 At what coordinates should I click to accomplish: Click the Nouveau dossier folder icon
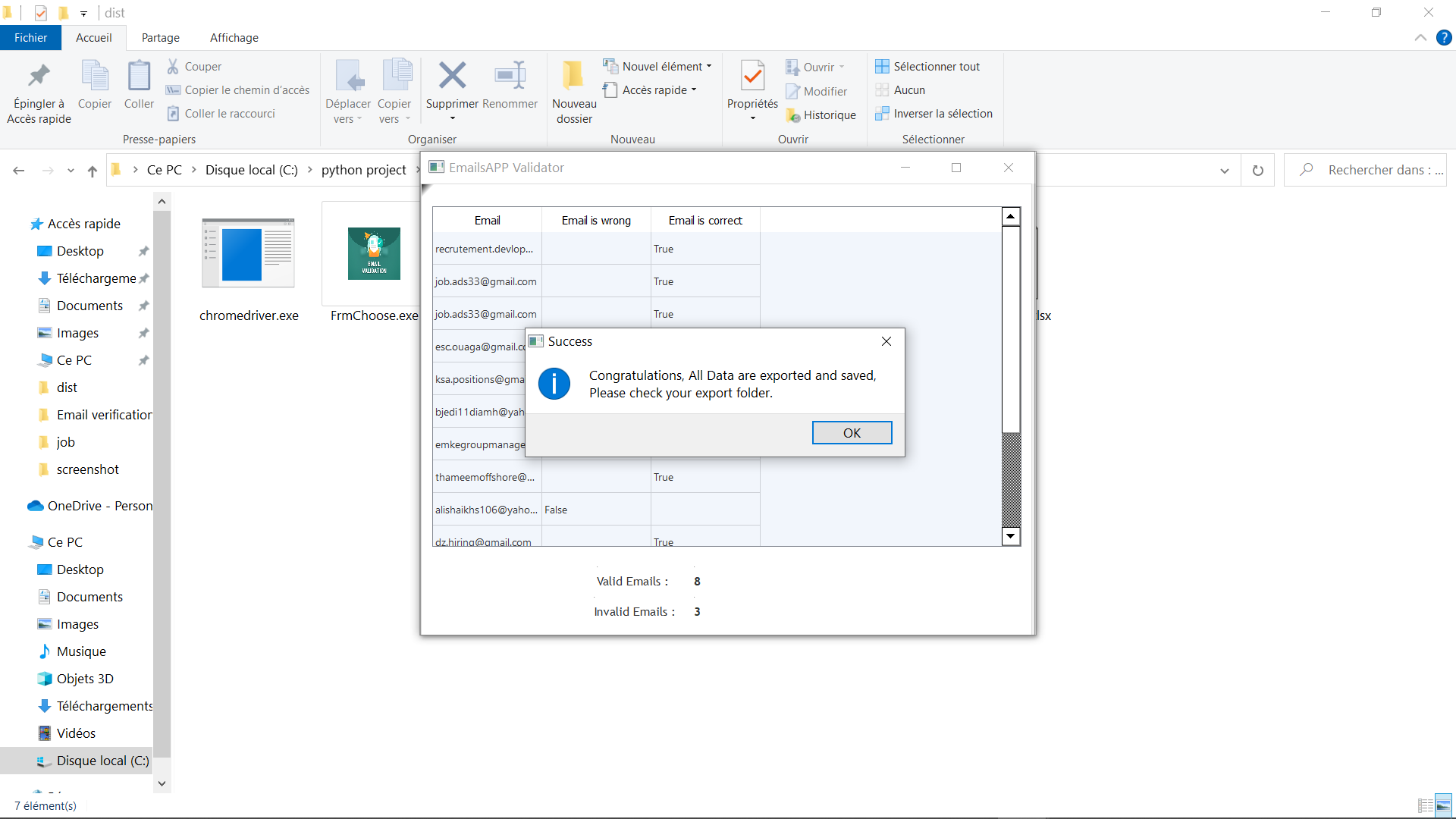coord(573,76)
